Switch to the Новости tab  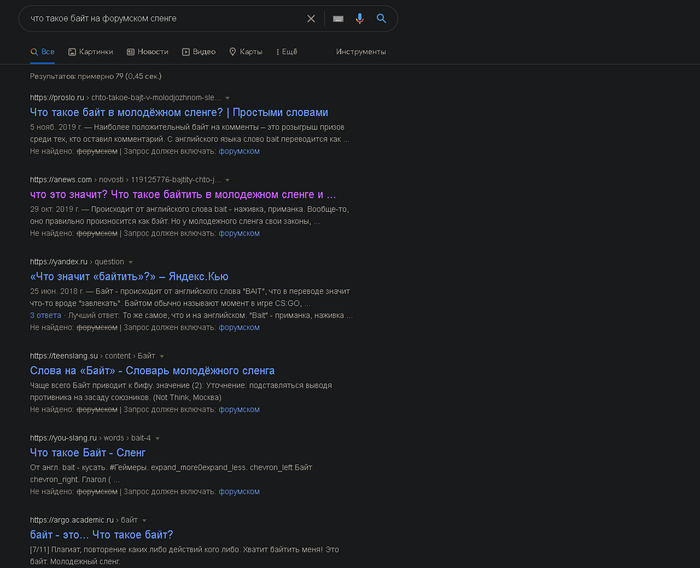pos(147,52)
